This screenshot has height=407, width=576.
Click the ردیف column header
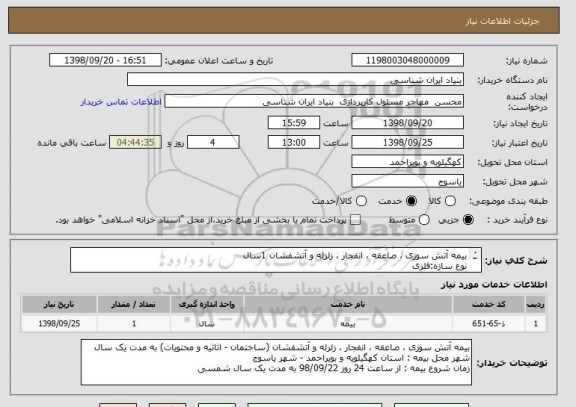point(536,305)
